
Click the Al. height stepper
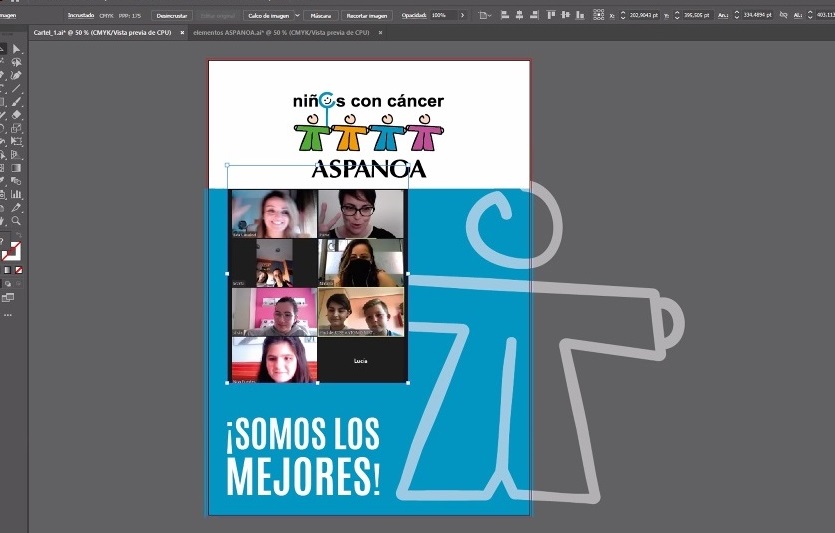811,15
